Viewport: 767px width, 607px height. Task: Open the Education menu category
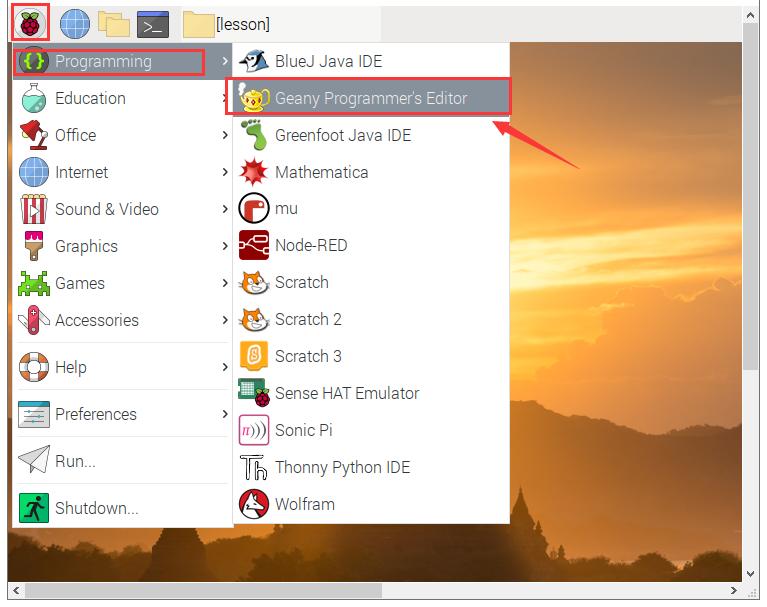pos(122,98)
